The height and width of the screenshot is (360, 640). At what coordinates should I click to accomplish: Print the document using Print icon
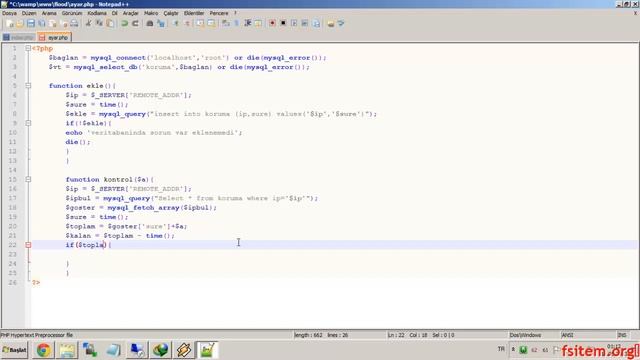(x=74, y=24)
